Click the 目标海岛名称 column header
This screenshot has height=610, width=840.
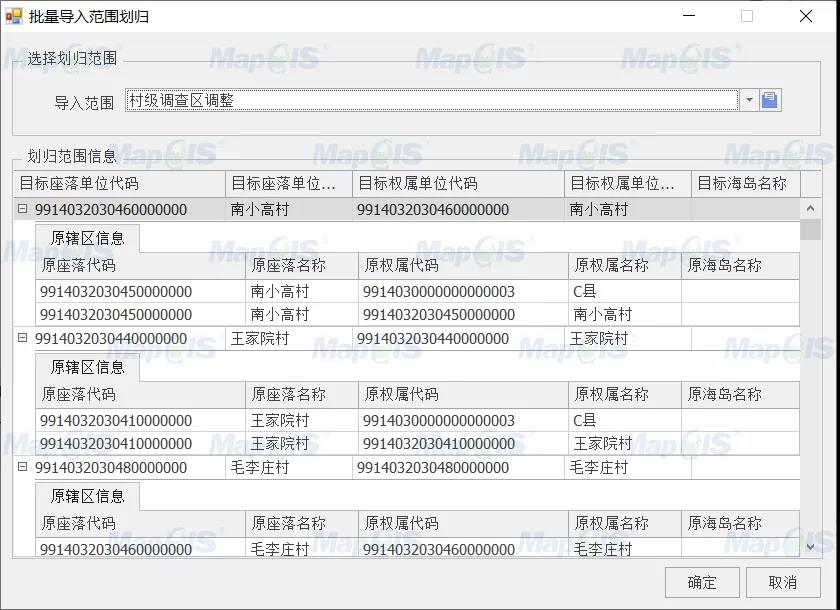tap(742, 184)
